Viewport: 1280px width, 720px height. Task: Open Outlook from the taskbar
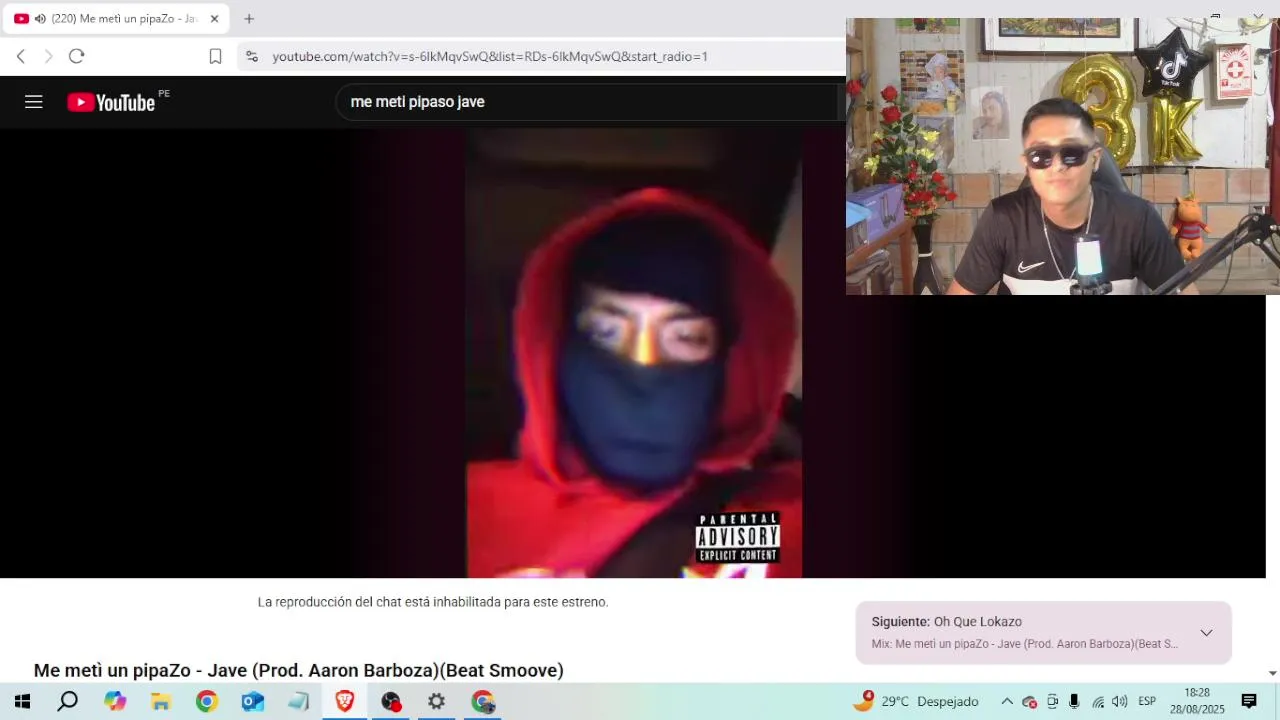(x=252, y=701)
